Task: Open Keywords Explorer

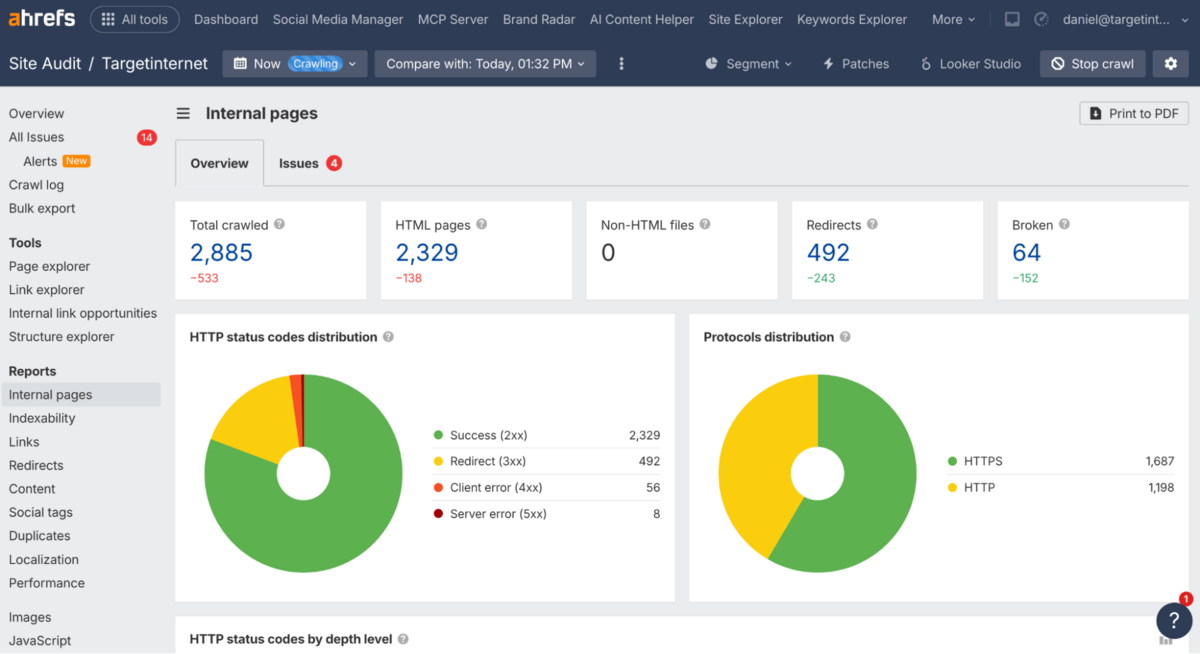Action: pyautogui.click(x=852, y=19)
